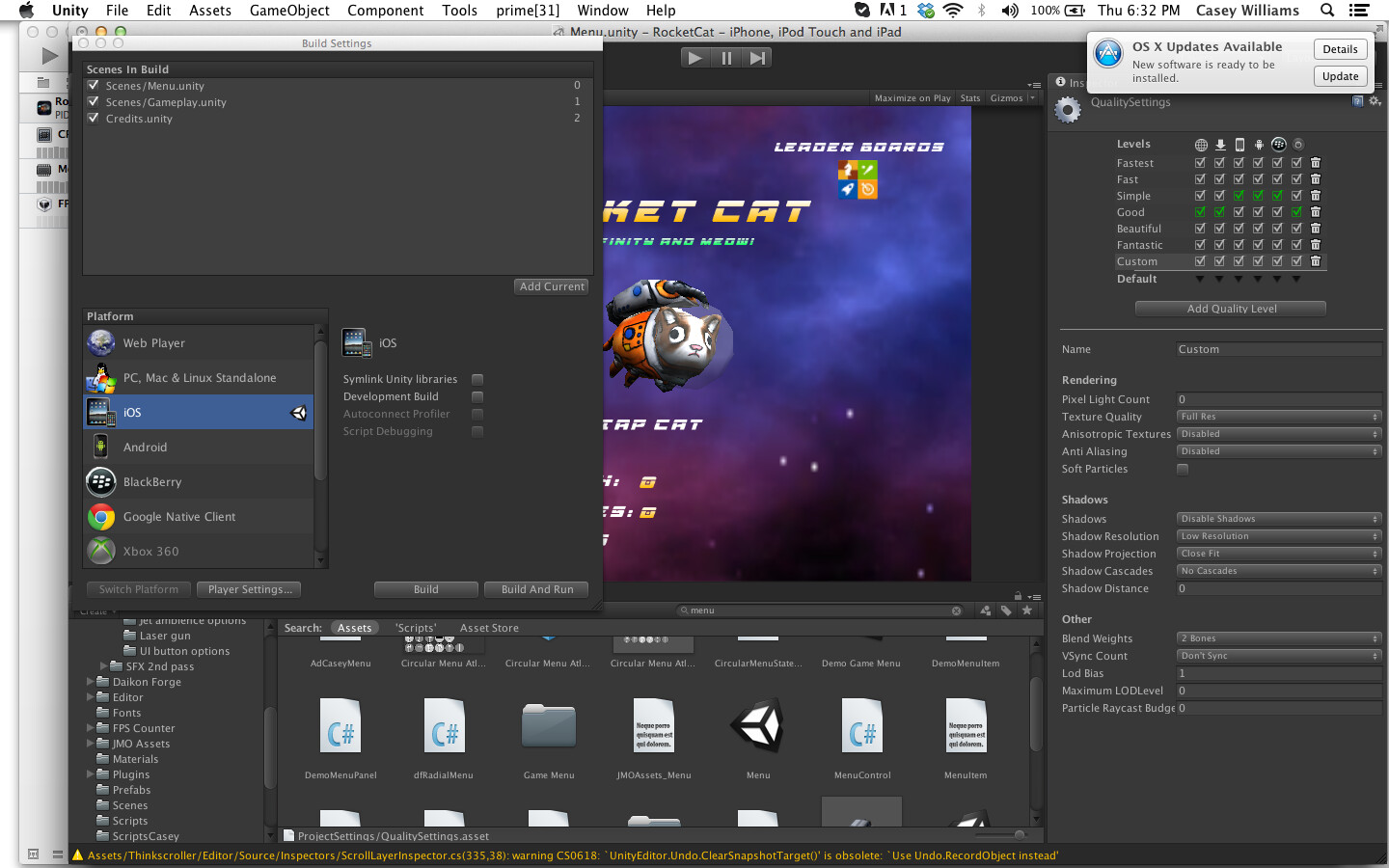Screen dimensions: 1389x868
Task: Delete the Good quality level
Action: [1316, 212]
